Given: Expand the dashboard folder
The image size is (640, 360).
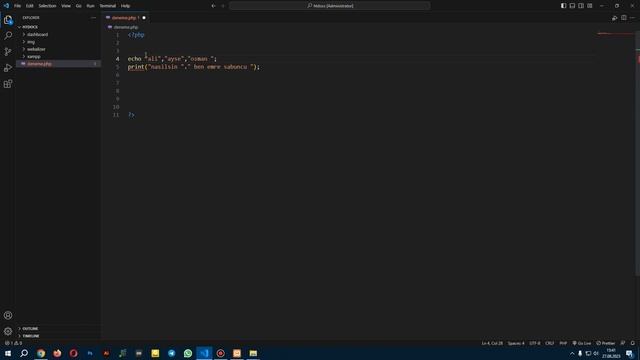Looking at the screenshot, I should point(38,35).
